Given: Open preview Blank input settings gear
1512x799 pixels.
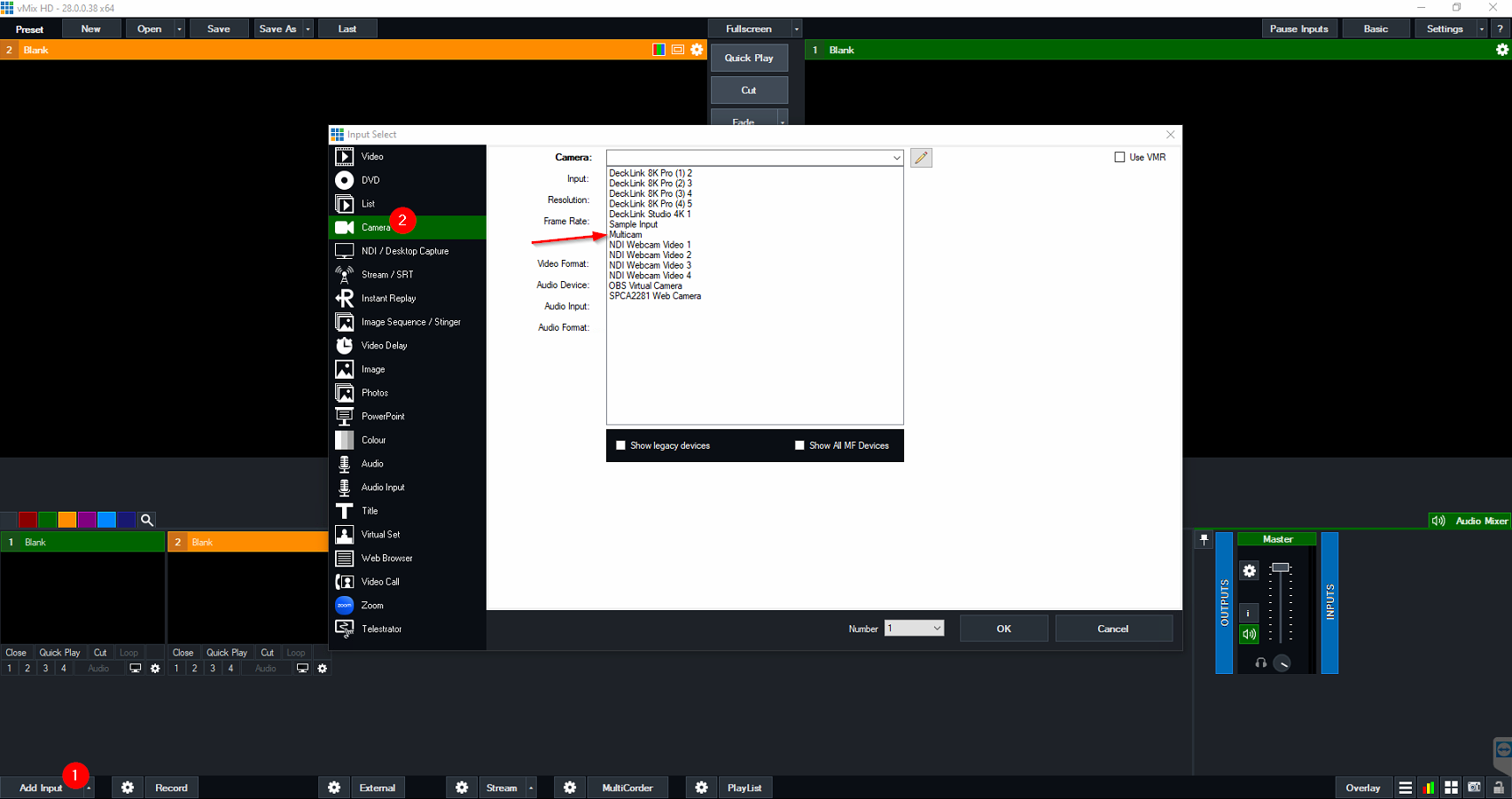Looking at the screenshot, I should tap(697, 50).
